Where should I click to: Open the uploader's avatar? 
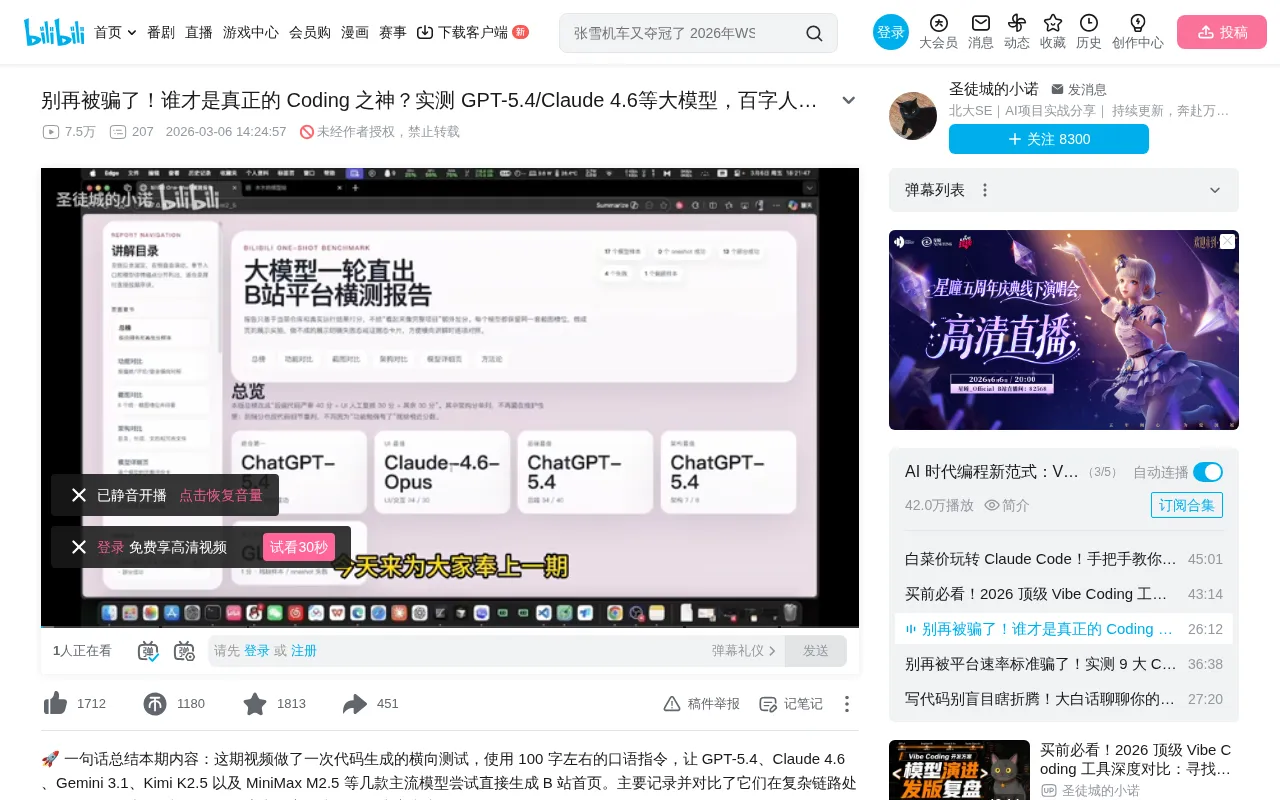913,116
